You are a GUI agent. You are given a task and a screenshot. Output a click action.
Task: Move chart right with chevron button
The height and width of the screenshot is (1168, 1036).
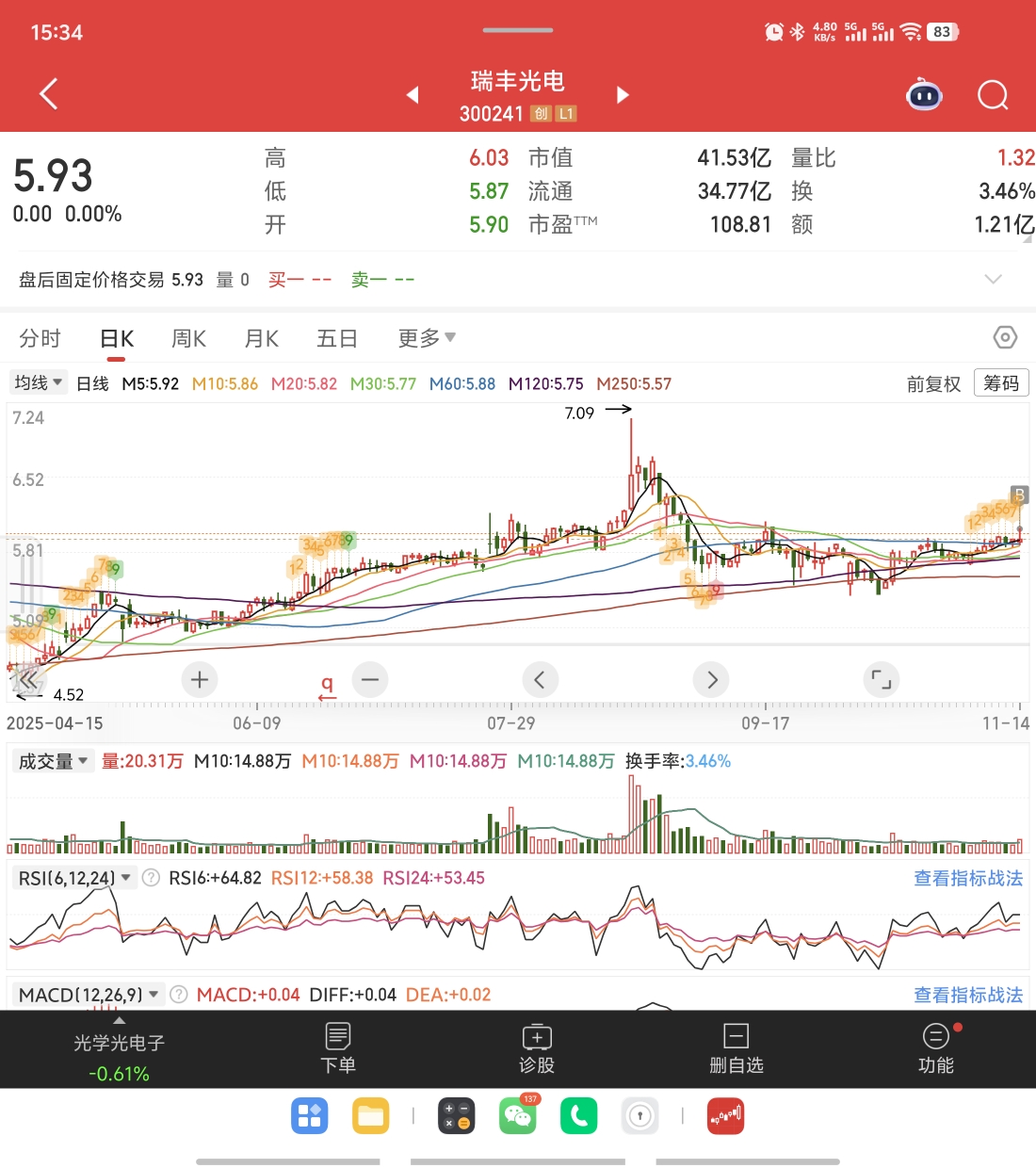click(711, 679)
